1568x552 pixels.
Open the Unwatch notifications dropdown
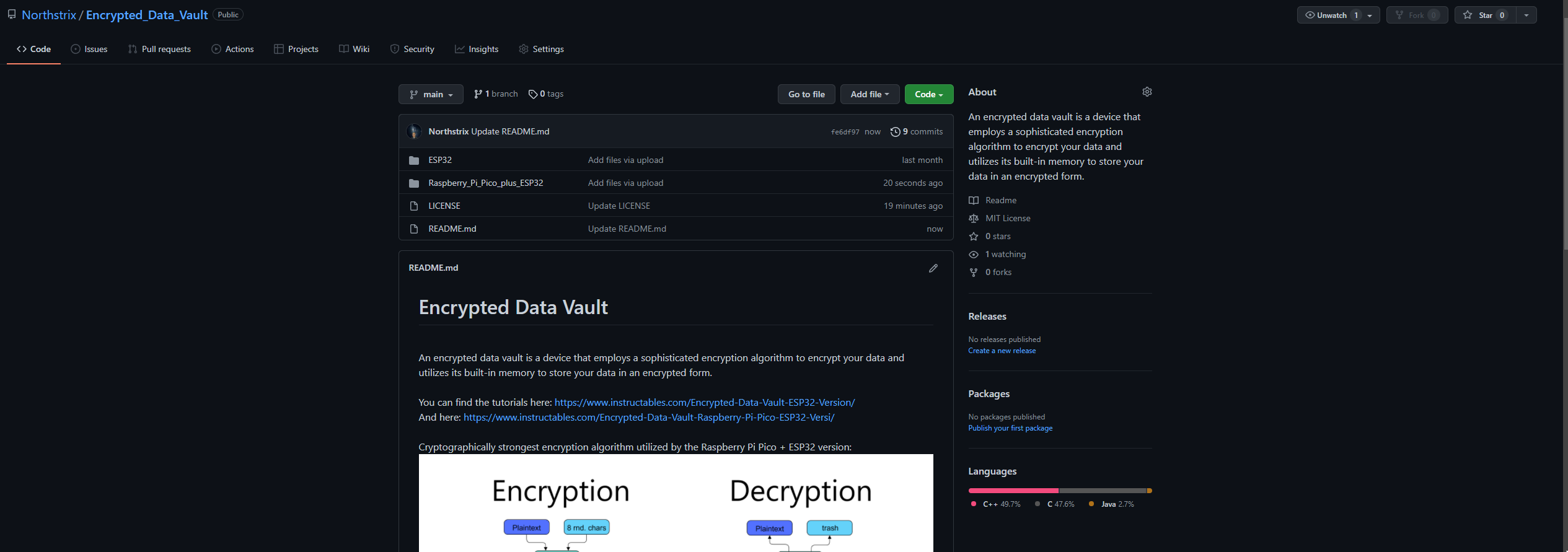(x=1338, y=15)
